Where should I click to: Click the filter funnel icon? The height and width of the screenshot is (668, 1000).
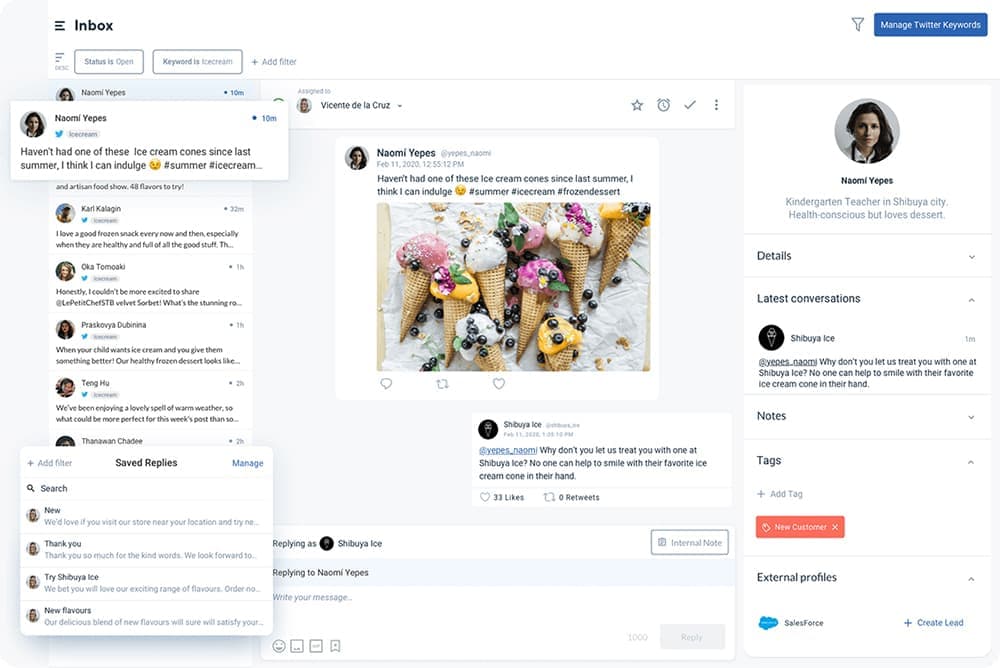[857, 25]
